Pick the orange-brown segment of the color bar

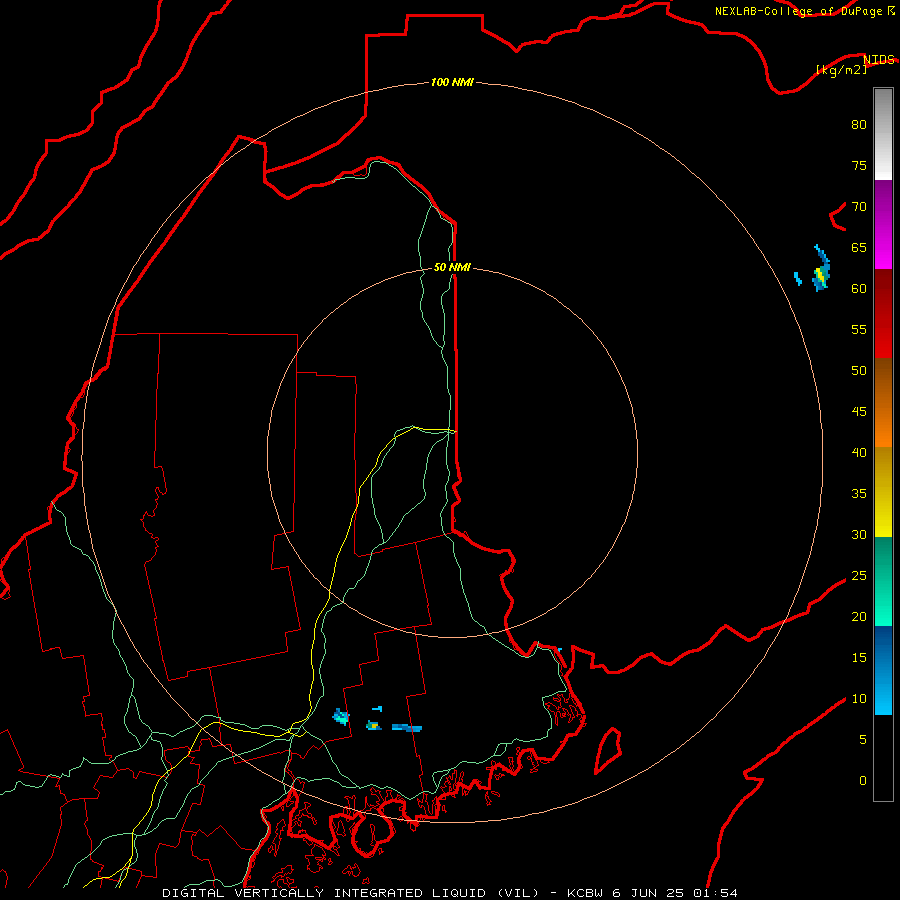pos(883,402)
